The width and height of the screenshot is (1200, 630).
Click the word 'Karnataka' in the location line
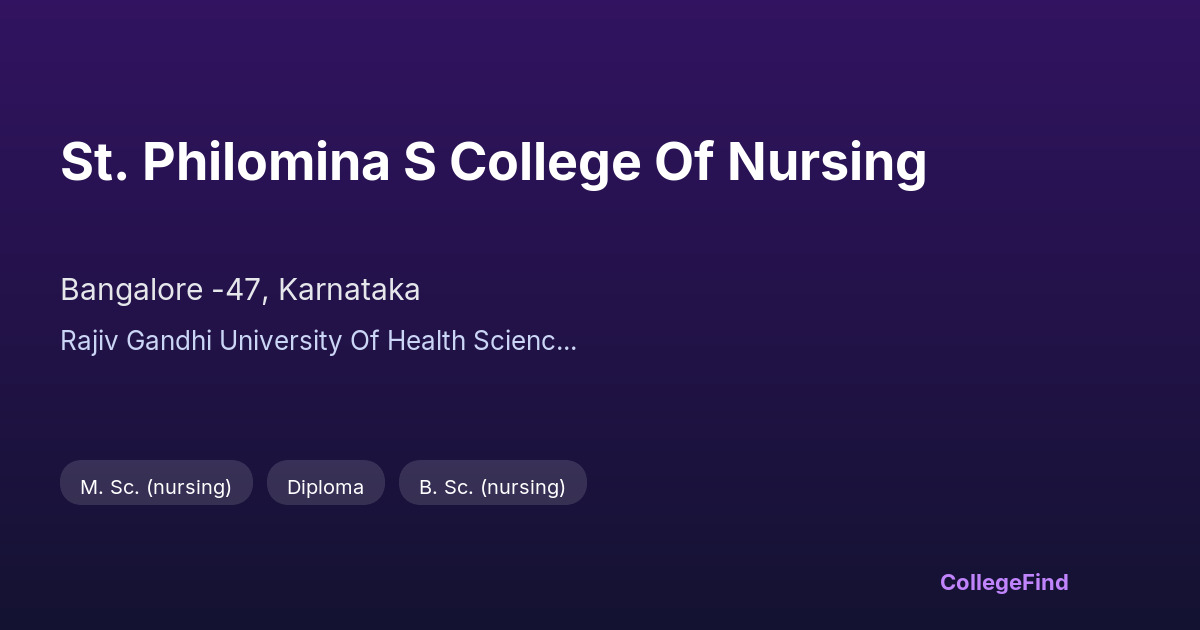349,290
